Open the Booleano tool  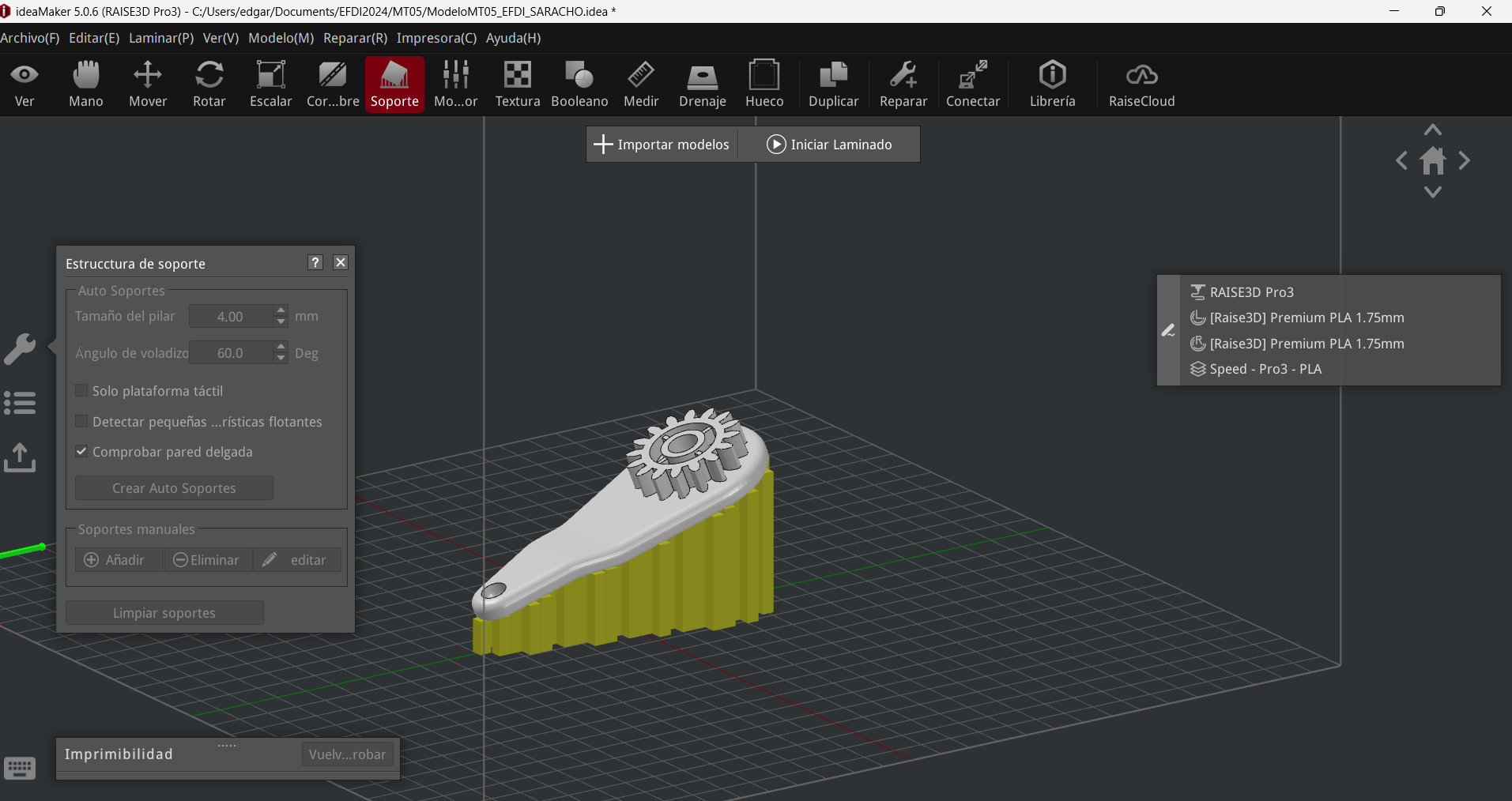tap(579, 85)
